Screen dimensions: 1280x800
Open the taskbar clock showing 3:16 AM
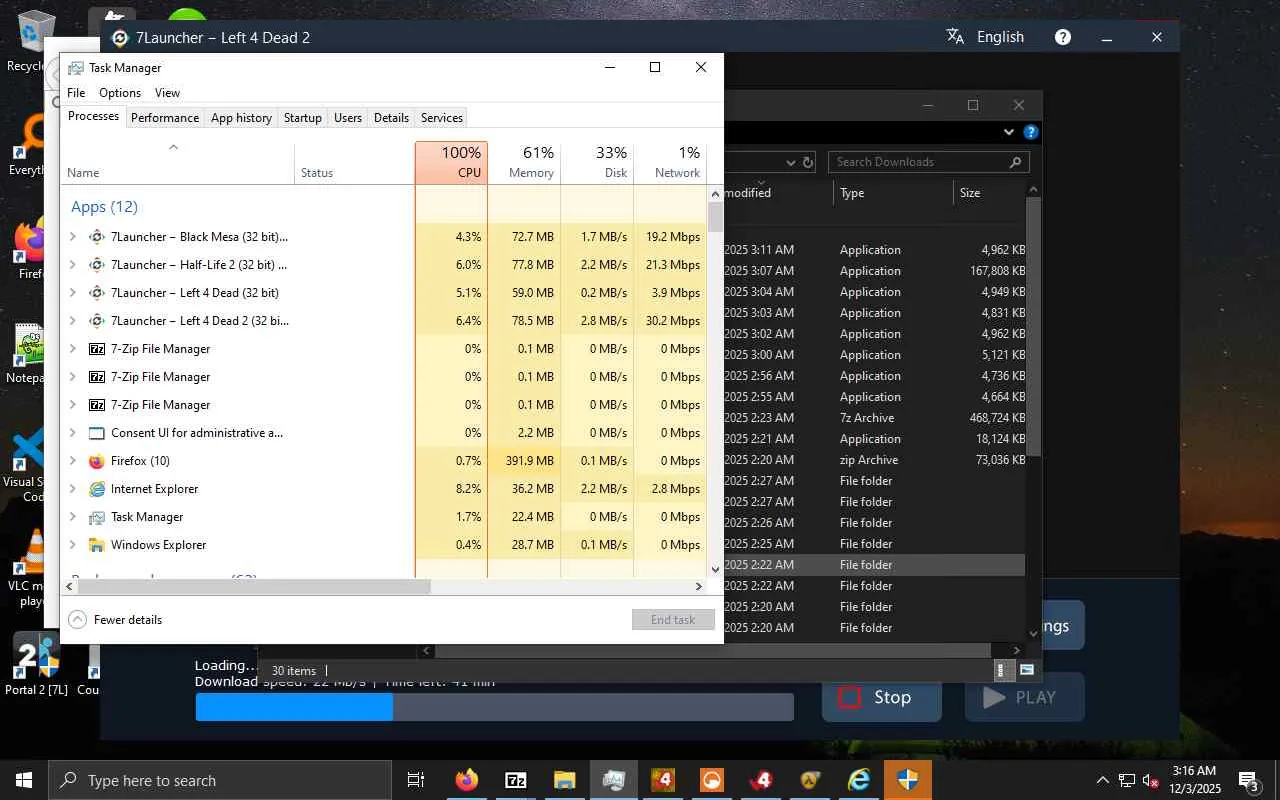1195,780
